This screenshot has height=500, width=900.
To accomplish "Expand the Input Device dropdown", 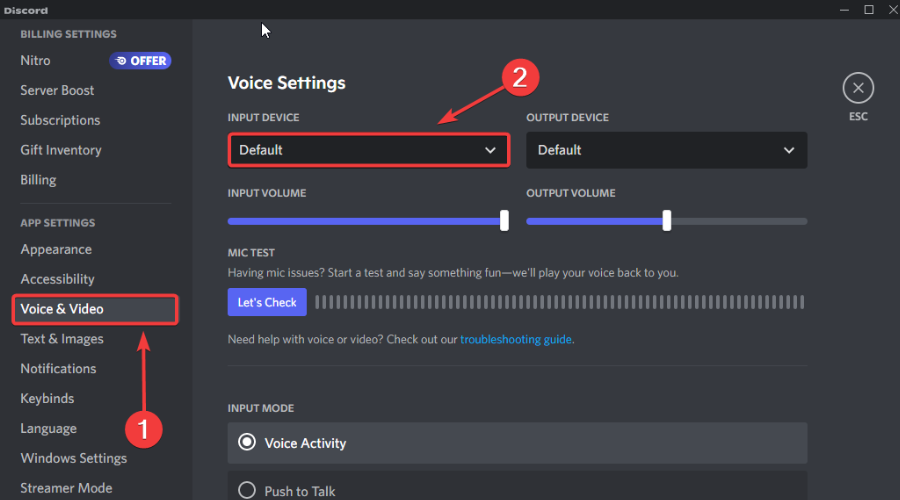I will (x=368, y=150).
